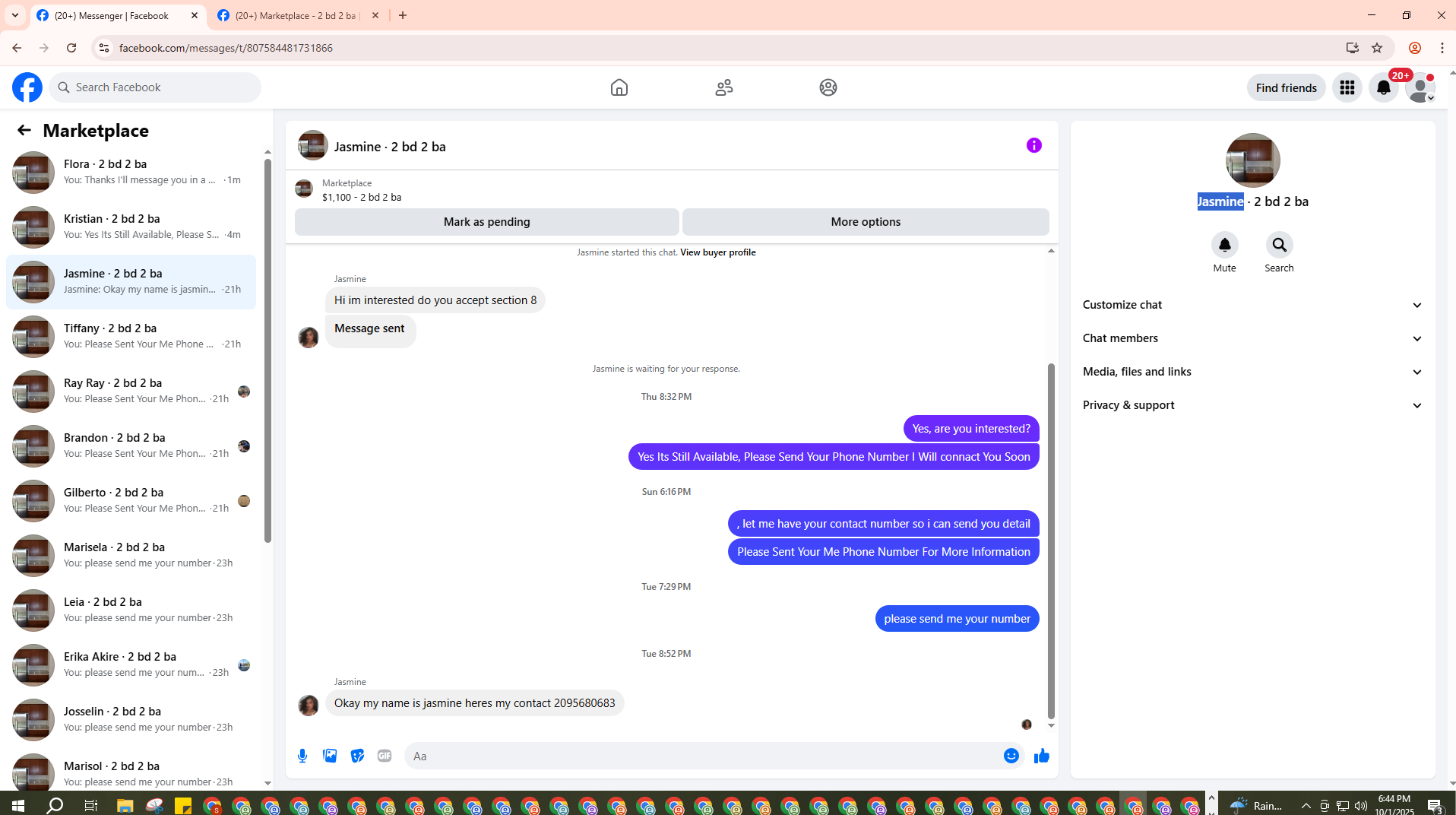Expand Privacy & support section
This screenshot has width=1456, height=815.
coord(1253,405)
